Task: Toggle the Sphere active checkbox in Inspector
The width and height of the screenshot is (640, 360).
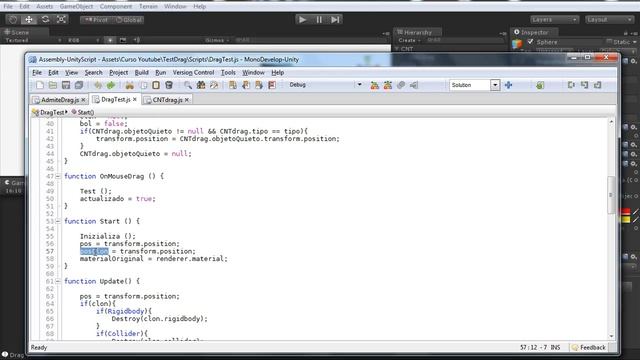Action: click(x=530, y=42)
